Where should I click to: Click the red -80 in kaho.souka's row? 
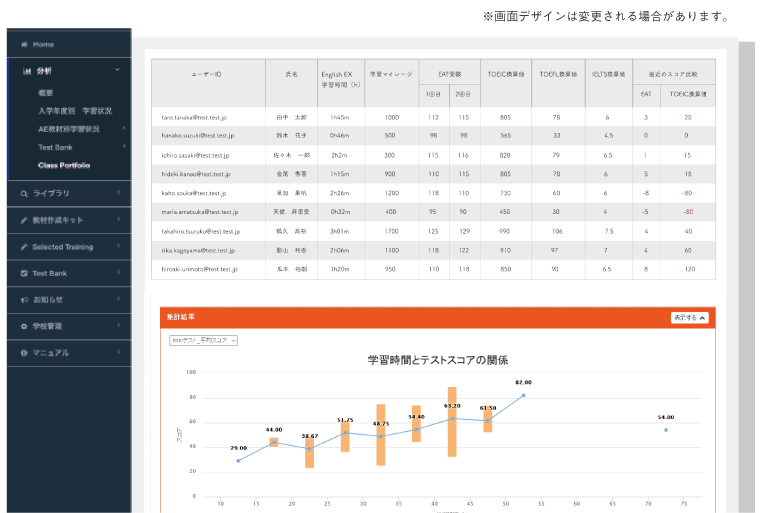click(687, 193)
